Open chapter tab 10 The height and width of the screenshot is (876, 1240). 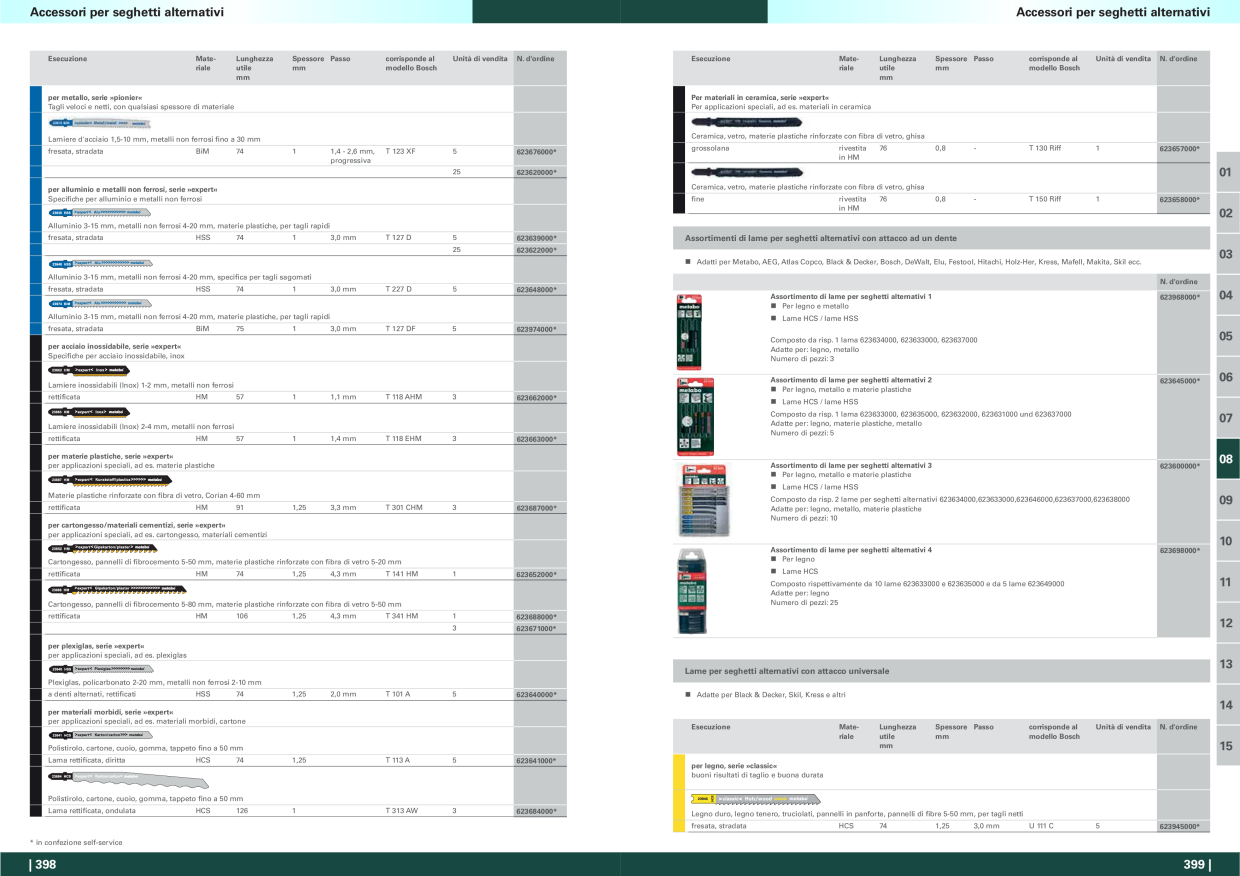[x=1227, y=541]
